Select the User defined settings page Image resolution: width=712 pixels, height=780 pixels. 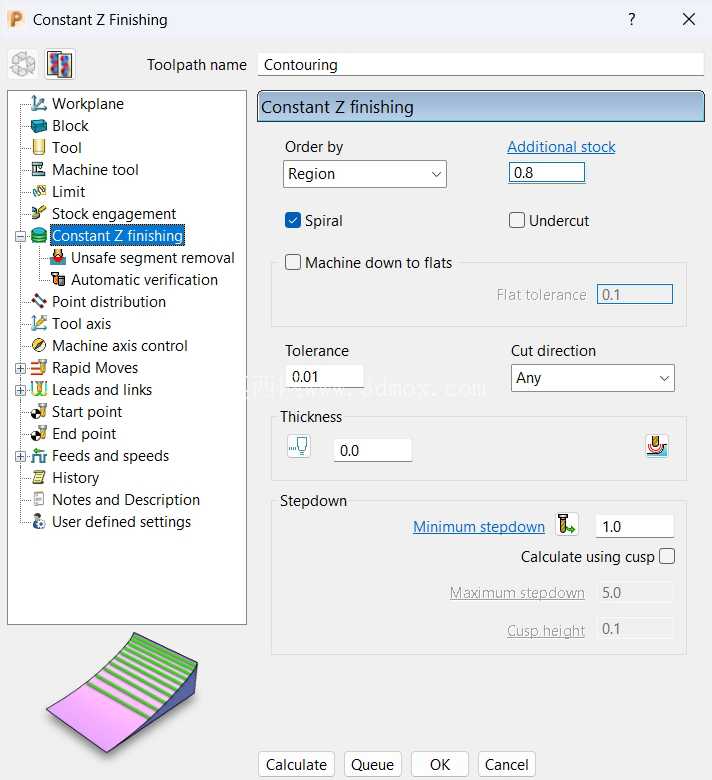pyautogui.click(x=121, y=521)
